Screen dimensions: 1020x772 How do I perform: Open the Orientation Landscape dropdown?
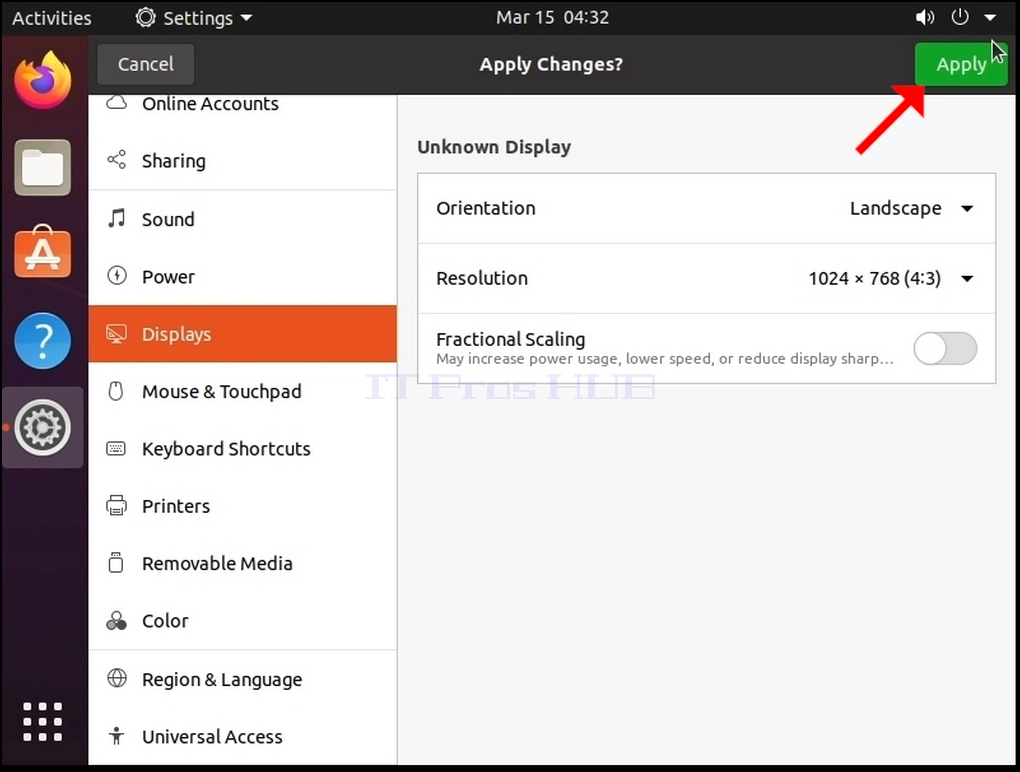click(911, 208)
